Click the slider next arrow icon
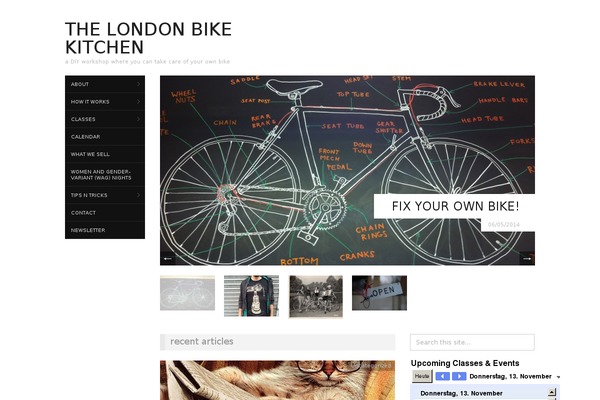 [x=527, y=259]
